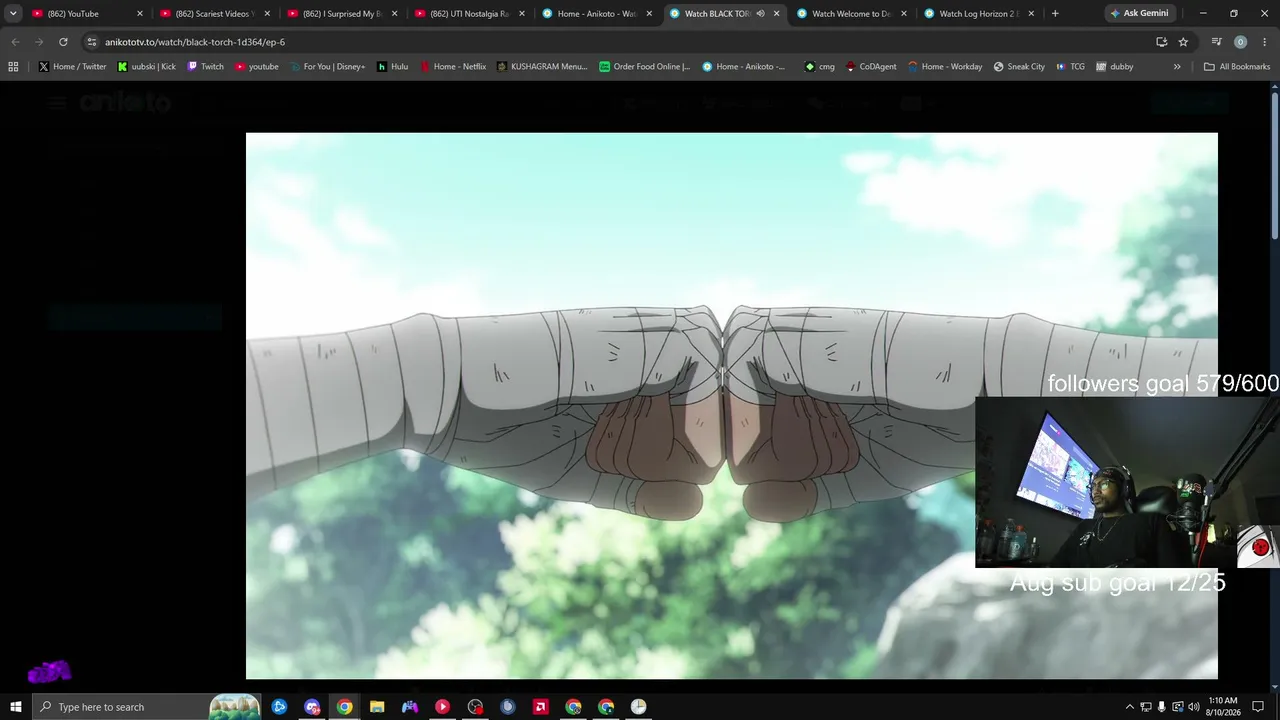Screen dimensions: 1280x720
Task: Open the uubski | Kick bookmark
Action: click(146, 67)
